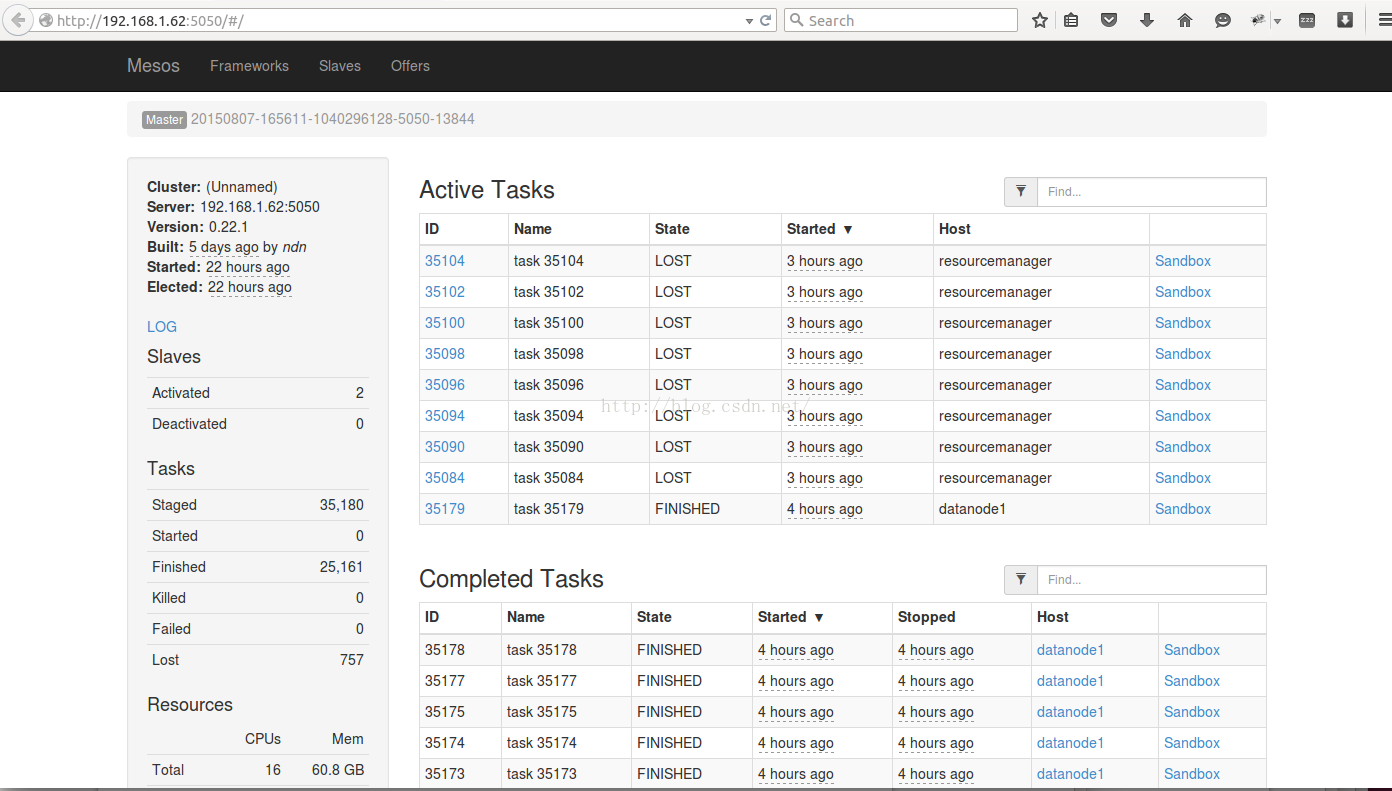Click resourcemanager host for task 35084
This screenshot has height=791, width=1392.
coord(995,478)
